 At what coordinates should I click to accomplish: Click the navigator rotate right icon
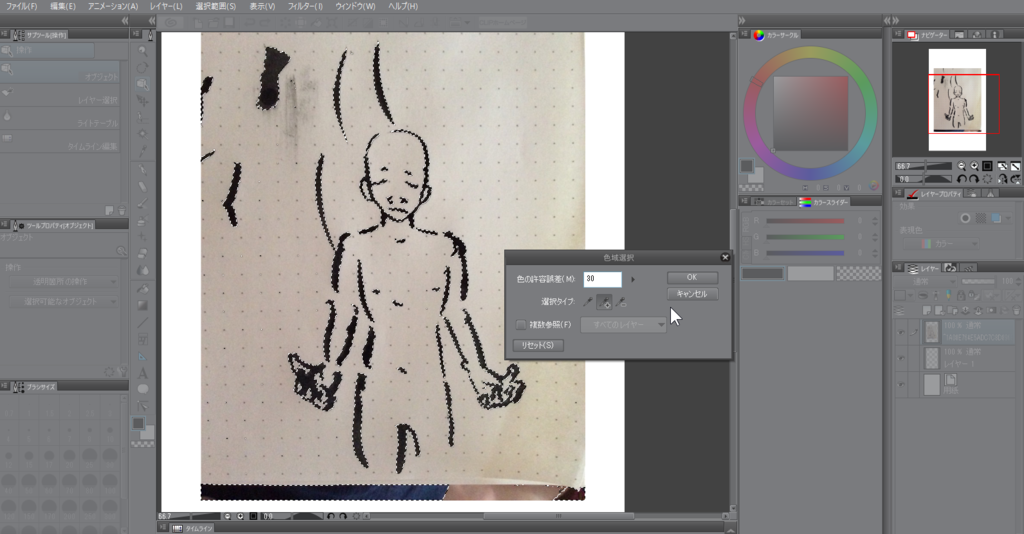tap(974, 179)
